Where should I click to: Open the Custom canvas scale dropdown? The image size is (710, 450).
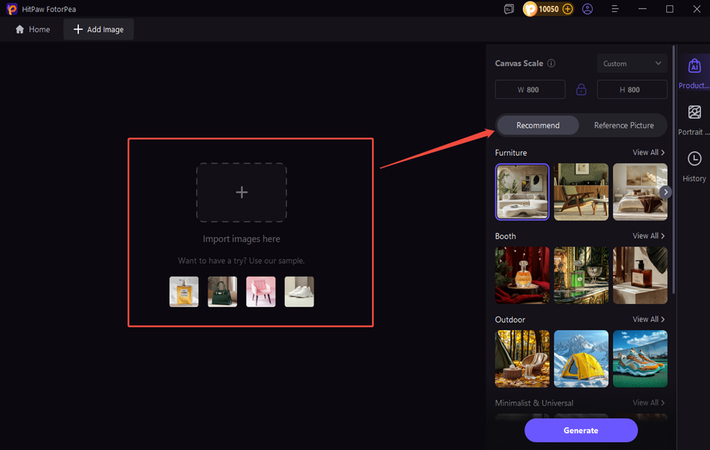pos(632,63)
